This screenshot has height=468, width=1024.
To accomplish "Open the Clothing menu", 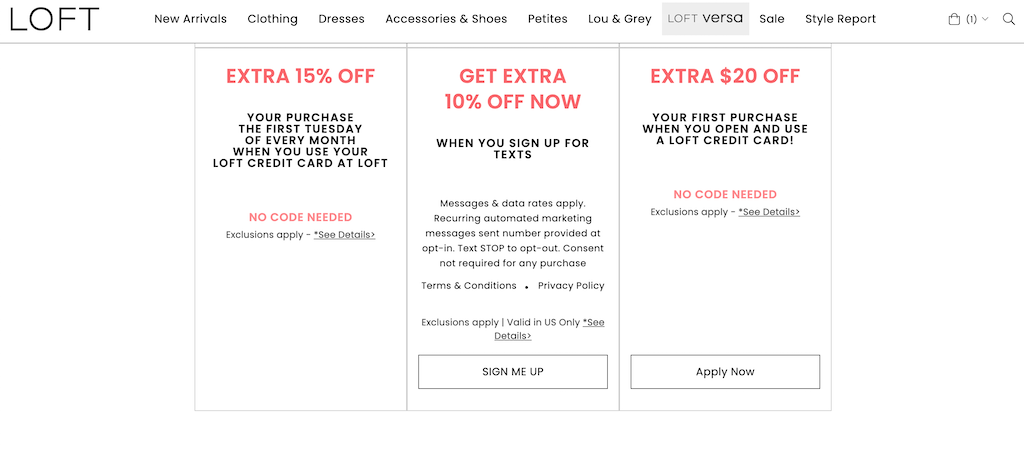I will pyautogui.click(x=272, y=19).
